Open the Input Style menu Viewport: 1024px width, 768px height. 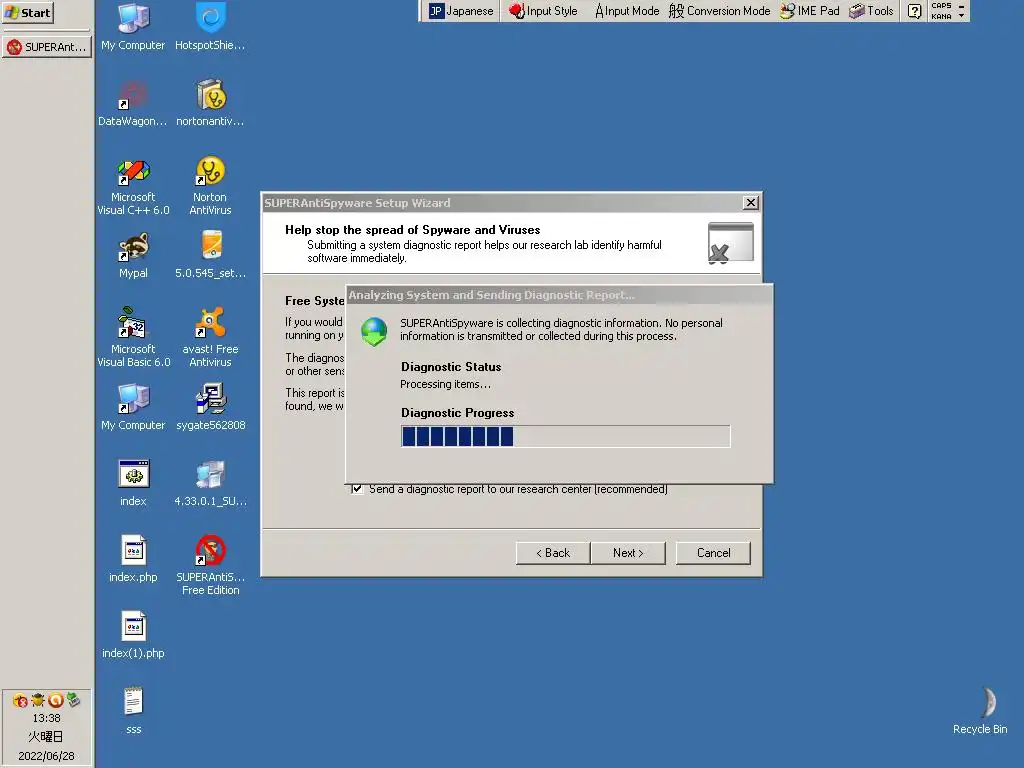coord(543,11)
